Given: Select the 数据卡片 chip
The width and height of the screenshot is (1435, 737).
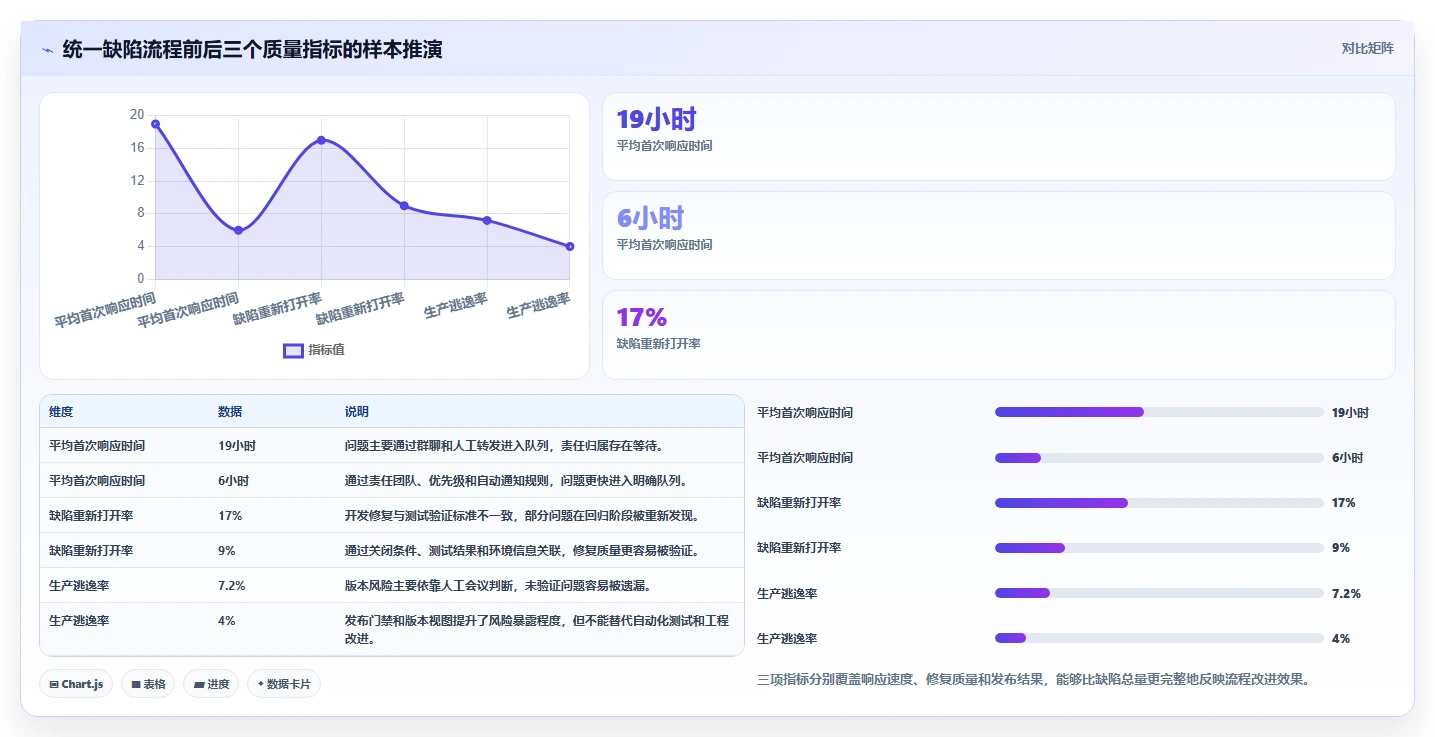Looking at the screenshot, I should (284, 684).
